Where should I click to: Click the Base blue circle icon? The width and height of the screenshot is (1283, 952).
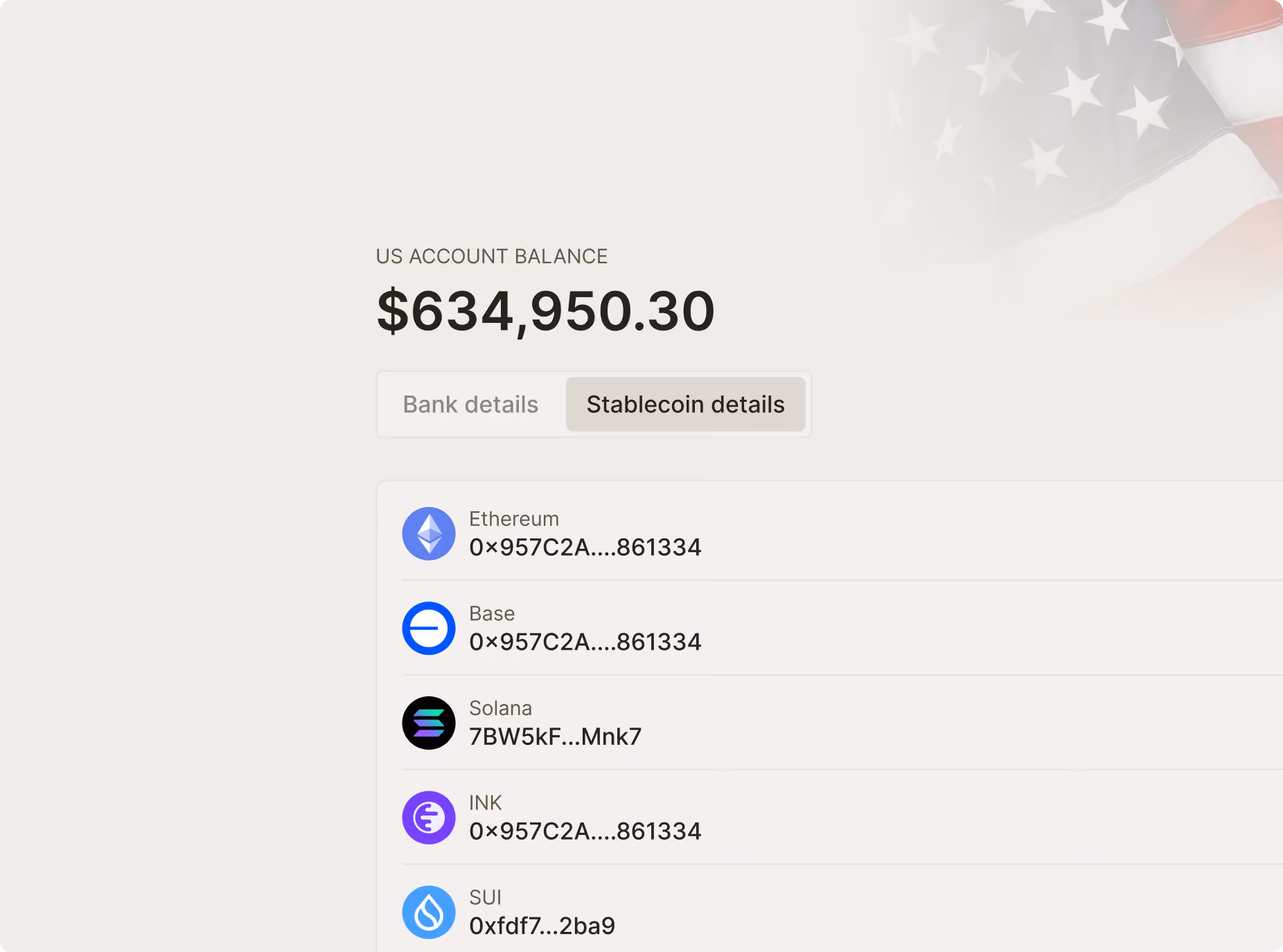pos(429,628)
